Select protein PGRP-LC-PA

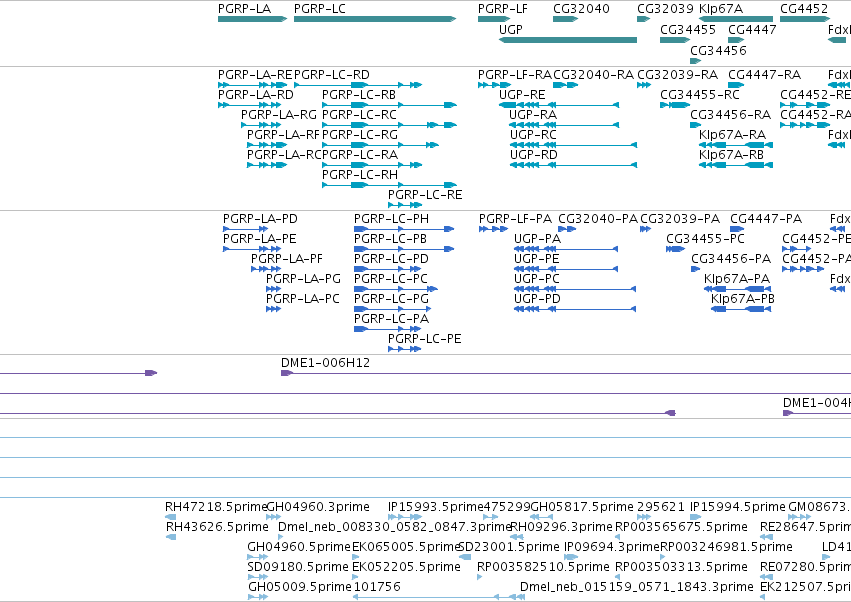pyautogui.click(x=391, y=319)
